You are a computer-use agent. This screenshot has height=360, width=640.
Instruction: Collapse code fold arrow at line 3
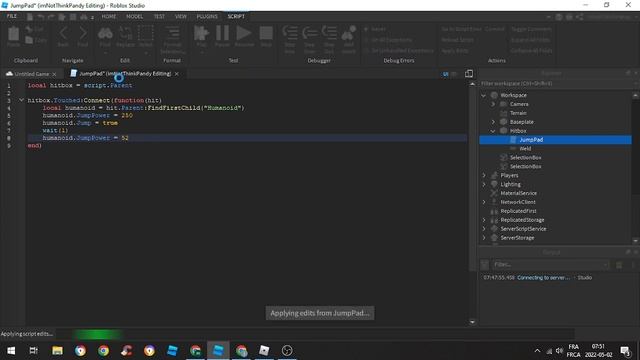click(x=21, y=100)
